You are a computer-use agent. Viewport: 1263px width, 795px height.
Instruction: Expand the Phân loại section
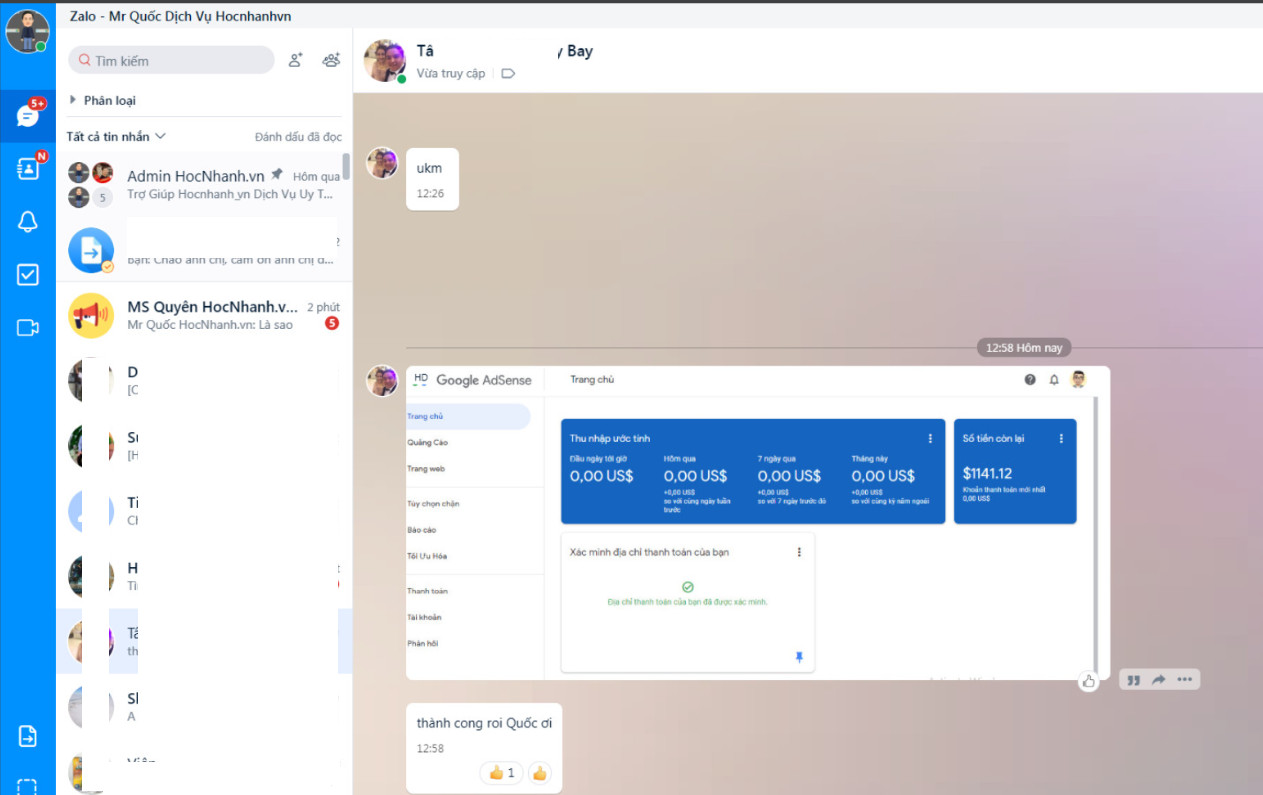[x=102, y=100]
